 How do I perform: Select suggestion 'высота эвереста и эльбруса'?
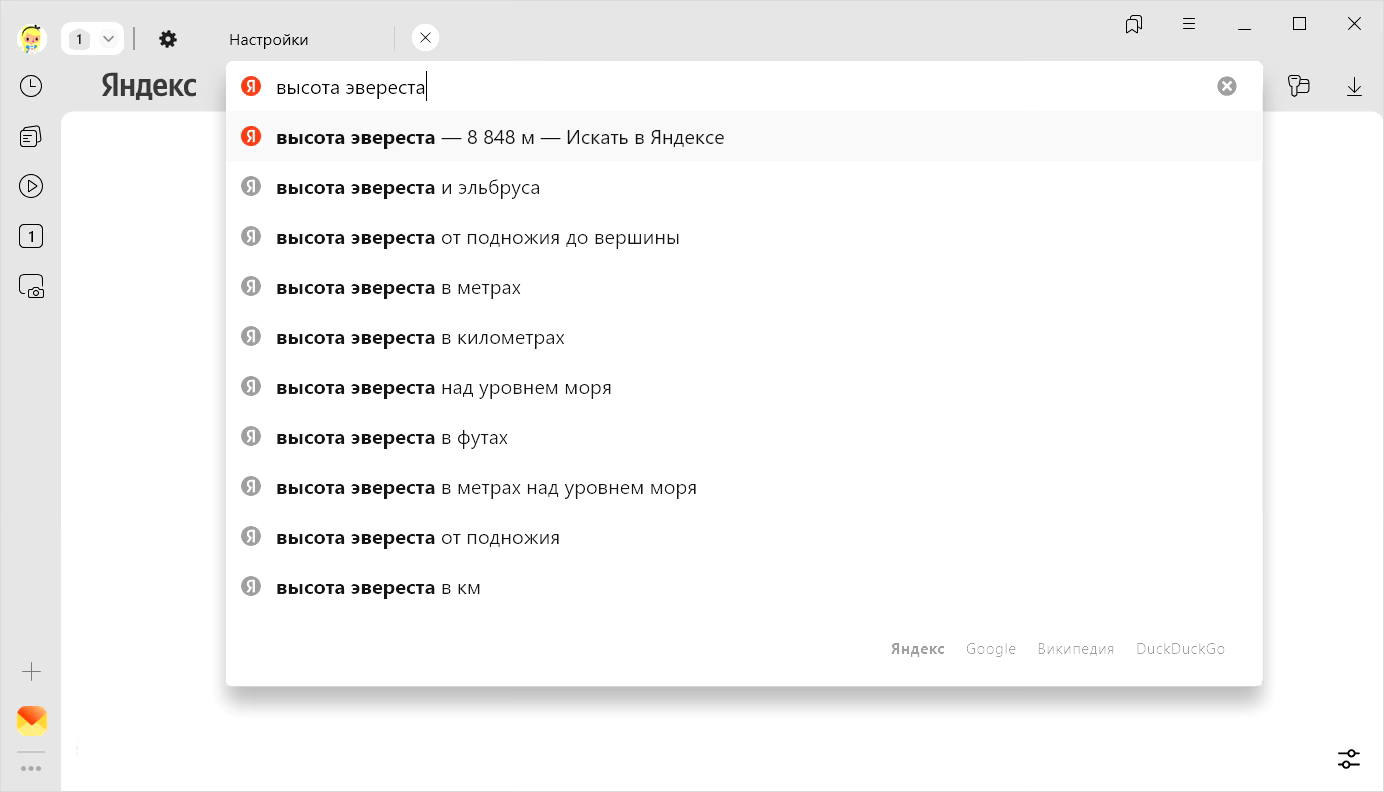(x=408, y=188)
